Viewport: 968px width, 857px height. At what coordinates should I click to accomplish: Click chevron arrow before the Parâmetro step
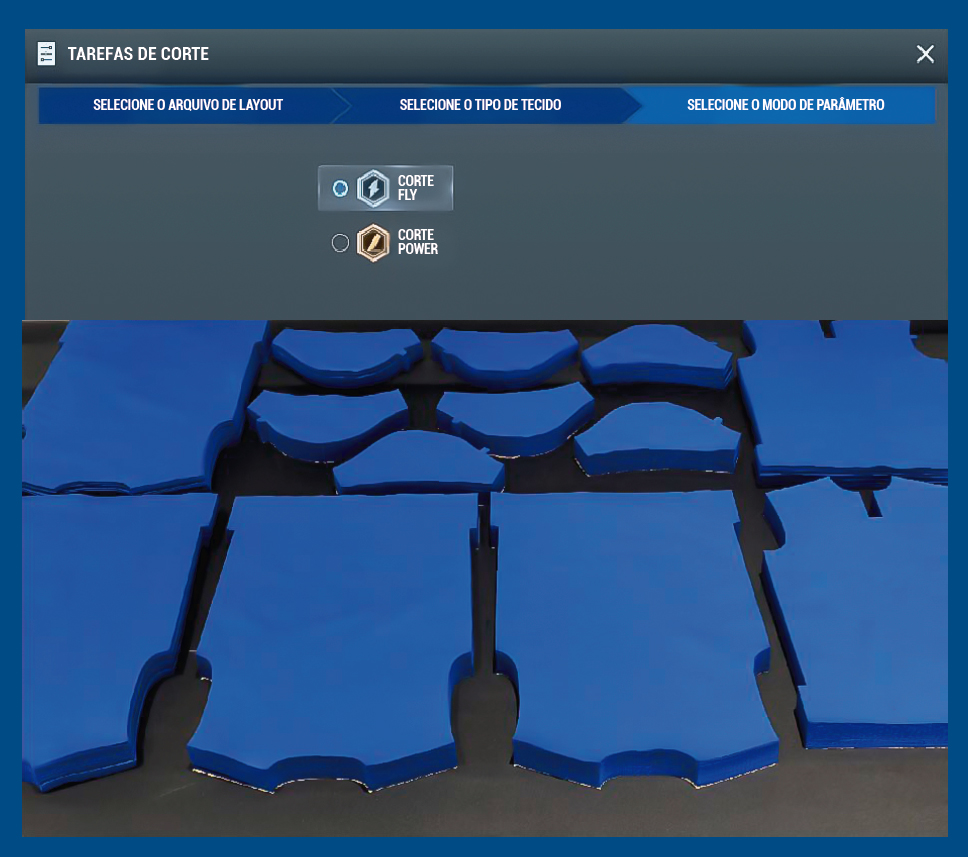(x=630, y=105)
